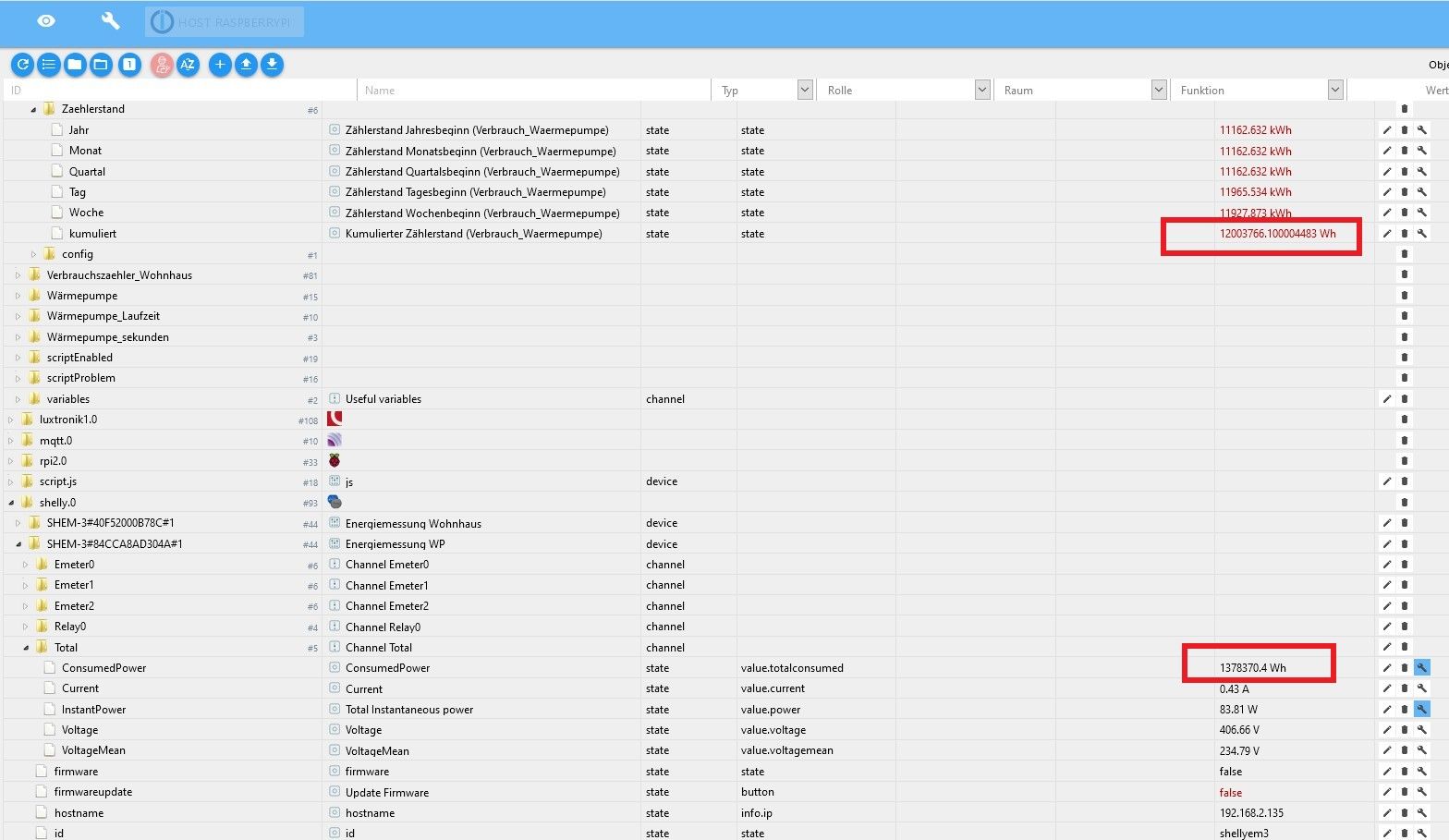Expand all folders with the open folder icon

[x=101, y=65]
